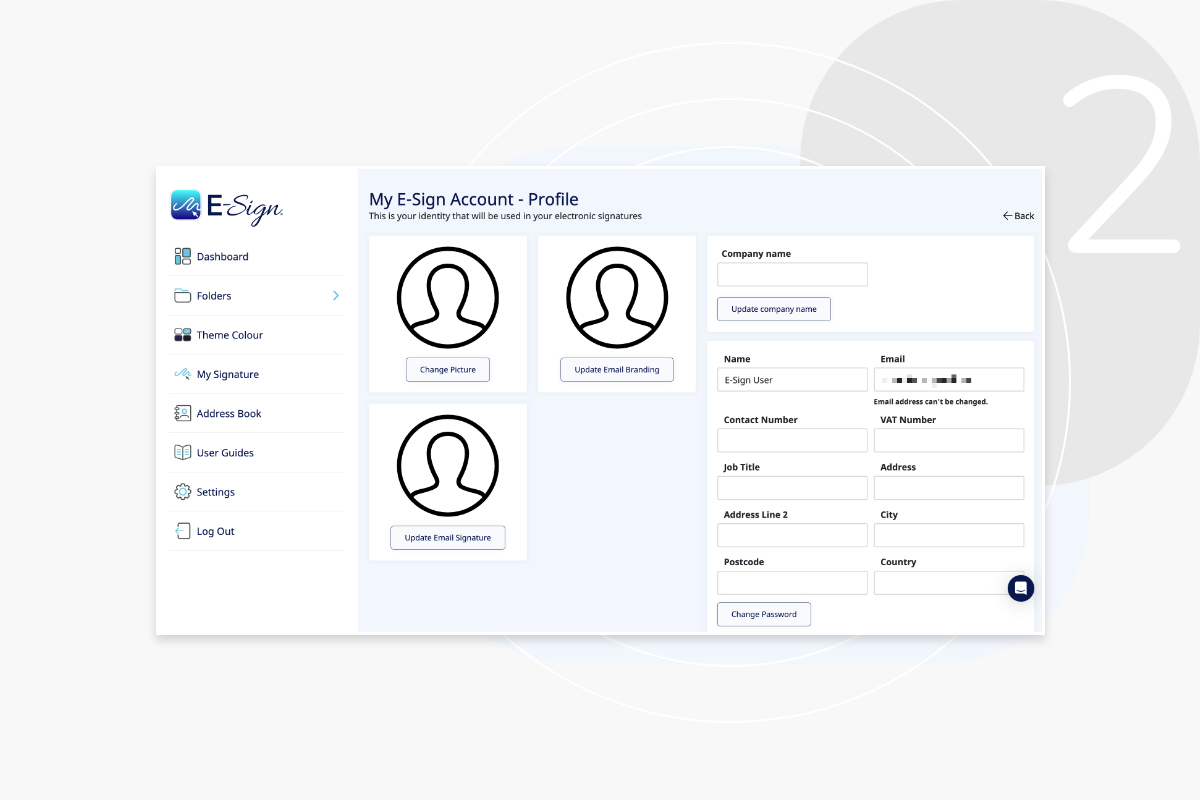
Task: Click the Log Out door icon
Action: (182, 531)
